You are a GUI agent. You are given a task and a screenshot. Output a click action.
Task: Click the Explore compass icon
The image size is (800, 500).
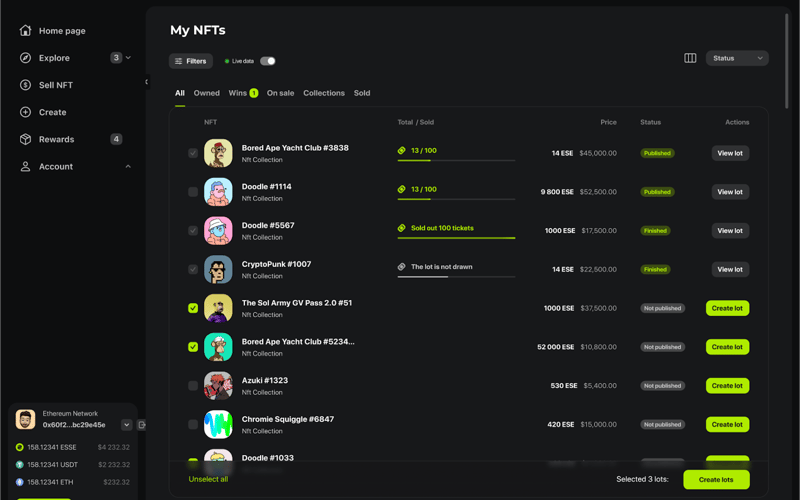[25, 58]
